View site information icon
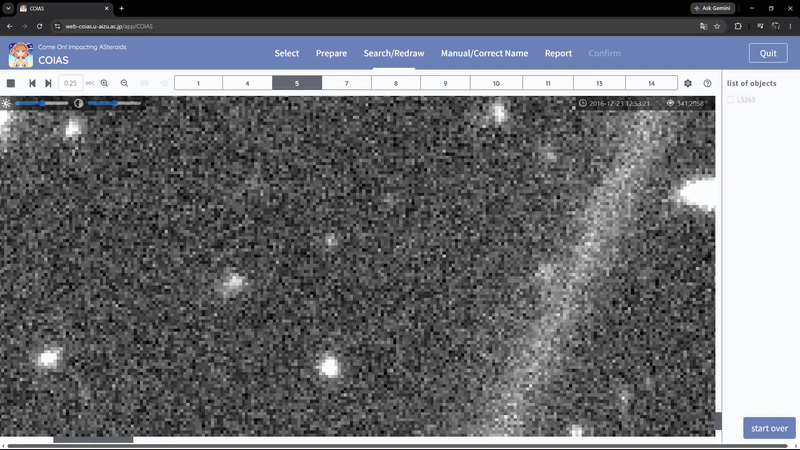The width and height of the screenshot is (800, 450). tap(57, 26)
